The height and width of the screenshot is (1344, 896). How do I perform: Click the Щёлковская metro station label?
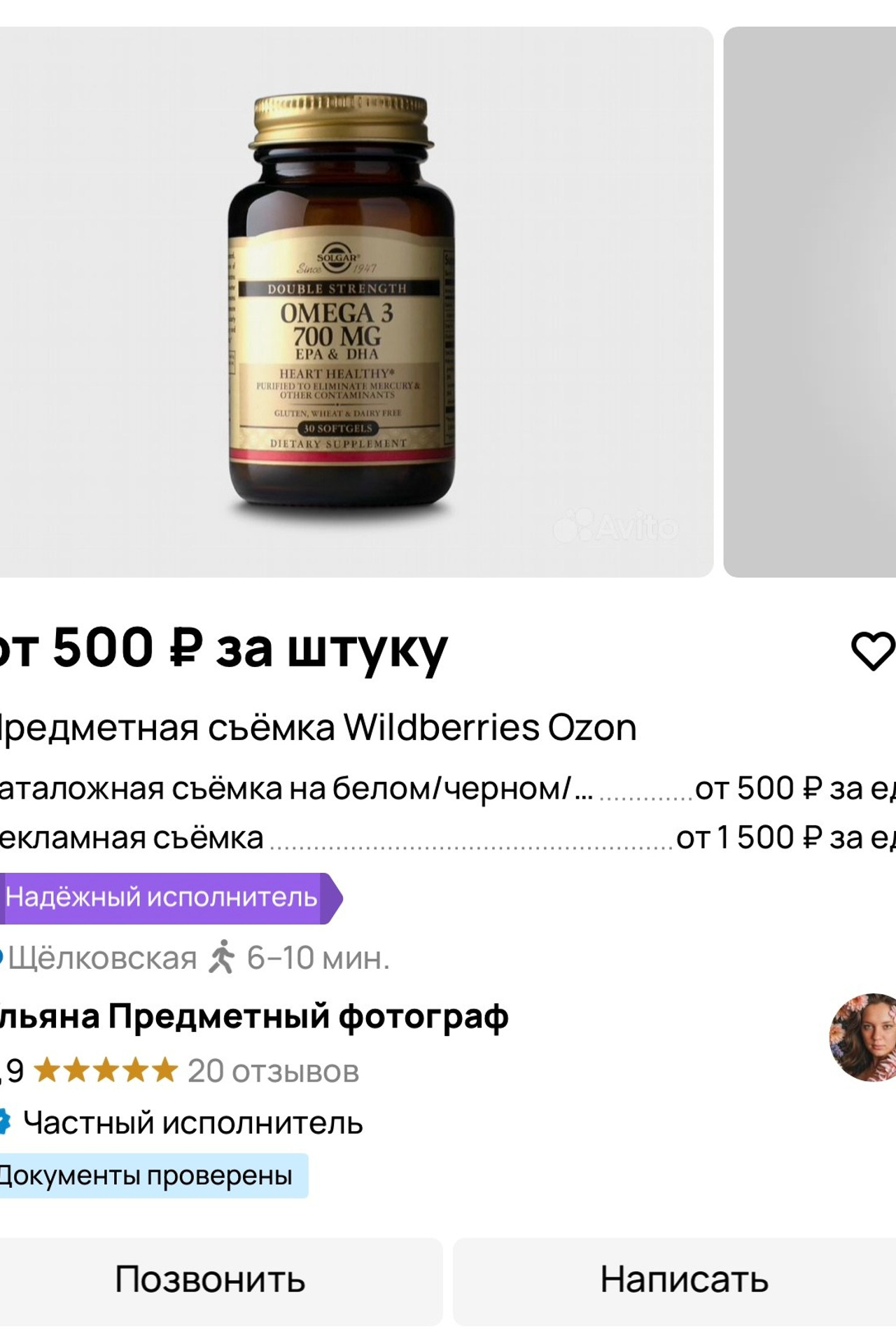pos(102,958)
